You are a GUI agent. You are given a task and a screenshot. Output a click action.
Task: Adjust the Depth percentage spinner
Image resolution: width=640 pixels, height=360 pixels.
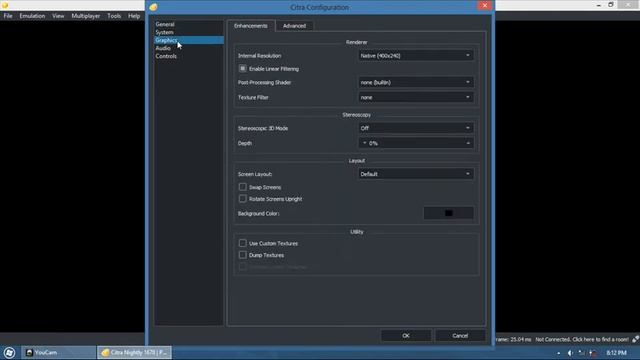416,143
